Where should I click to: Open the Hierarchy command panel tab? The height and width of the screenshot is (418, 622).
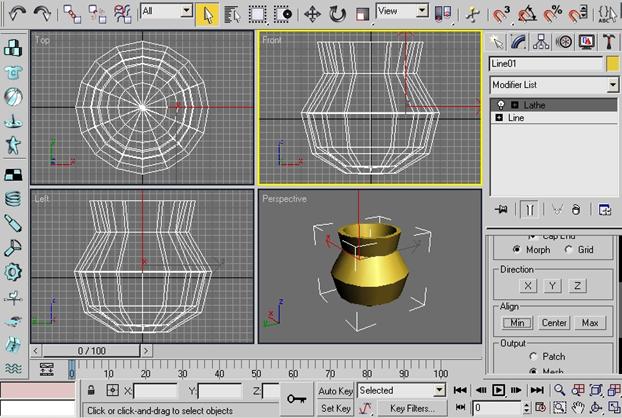point(540,41)
